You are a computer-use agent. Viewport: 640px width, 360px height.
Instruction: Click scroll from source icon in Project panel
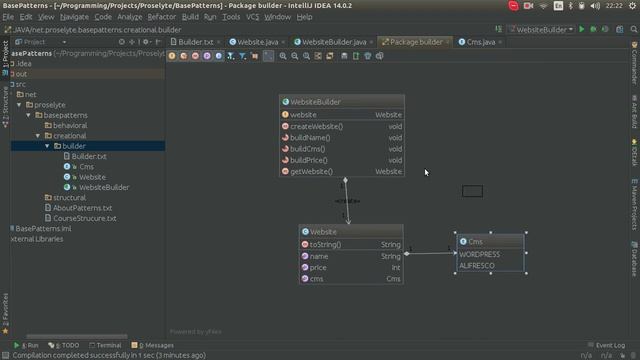[122, 42]
